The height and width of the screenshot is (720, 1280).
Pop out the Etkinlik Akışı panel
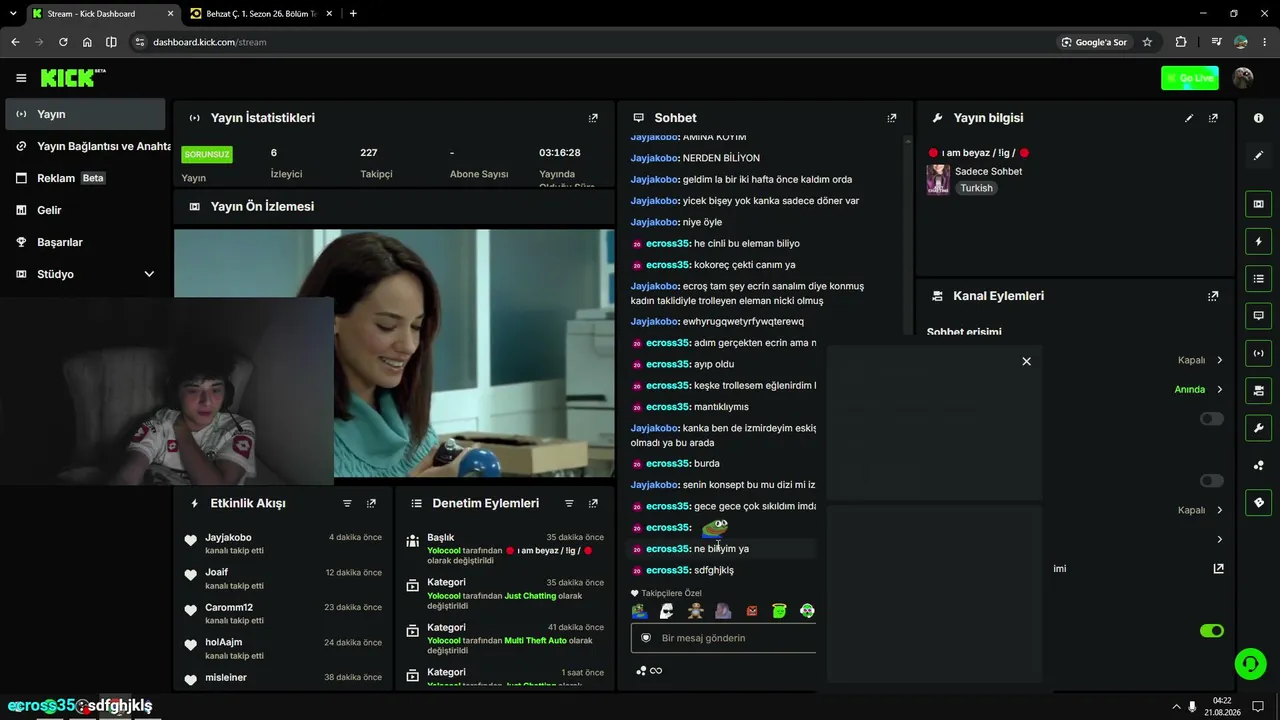(371, 504)
